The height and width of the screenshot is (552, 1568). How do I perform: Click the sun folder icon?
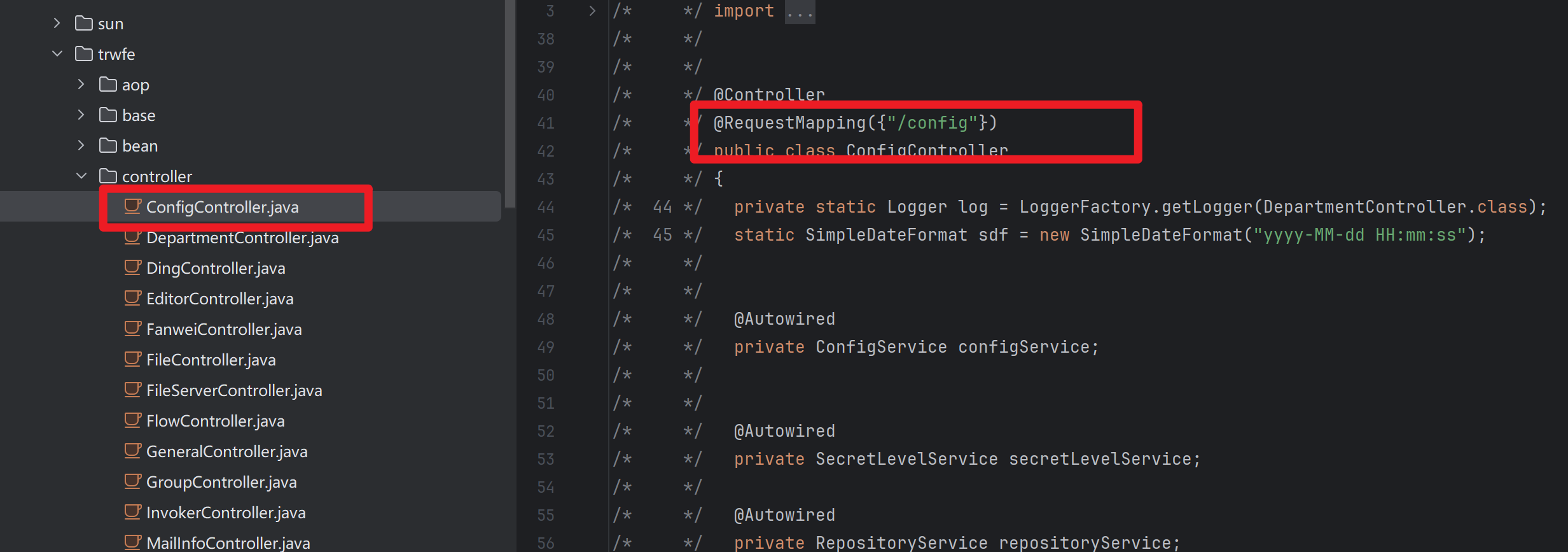84,24
